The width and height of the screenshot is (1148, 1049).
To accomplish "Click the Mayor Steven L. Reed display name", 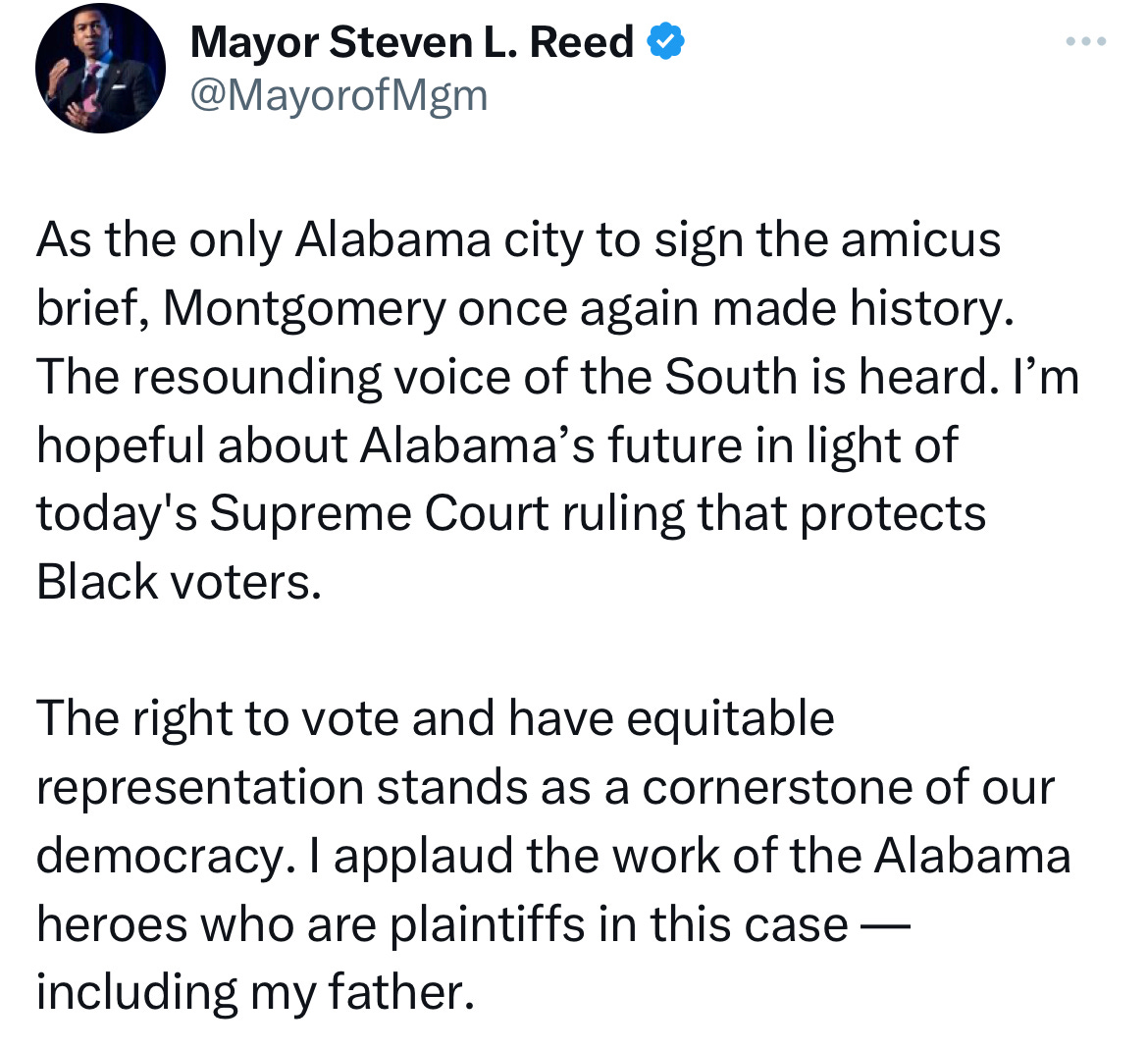I will (x=413, y=41).
